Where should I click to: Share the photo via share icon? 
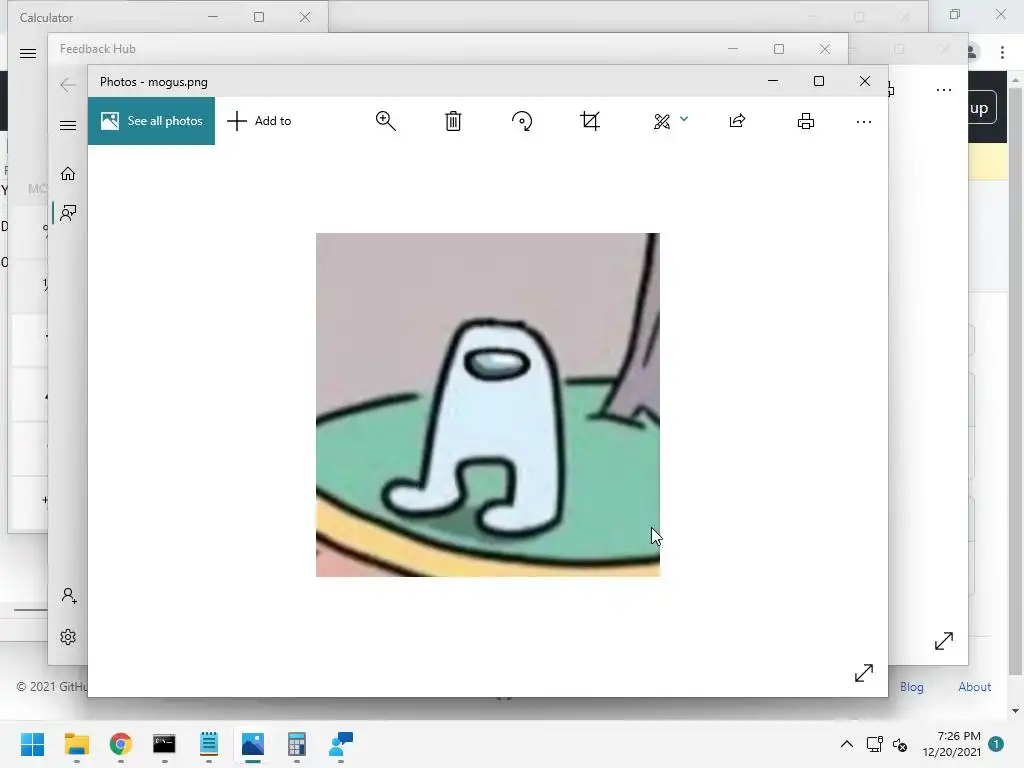pos(737,121)
